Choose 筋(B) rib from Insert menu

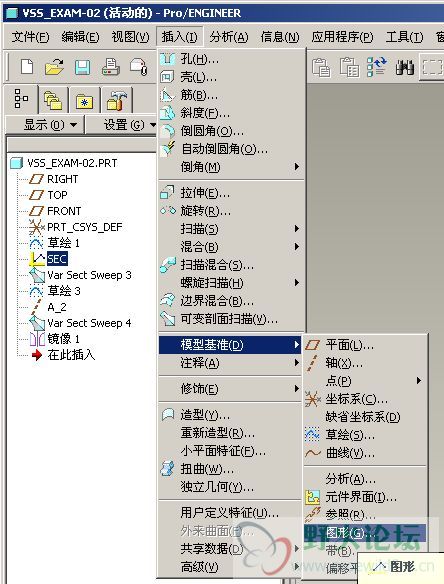(x=232, y=95)
